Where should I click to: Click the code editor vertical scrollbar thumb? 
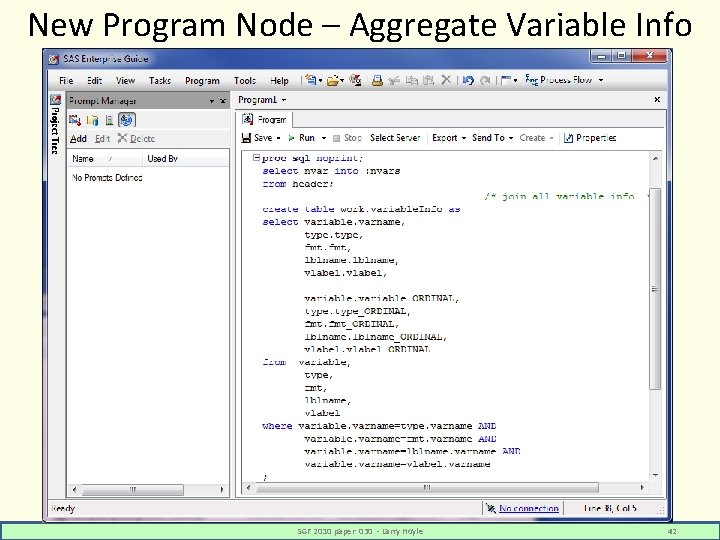tap(655, 289)
